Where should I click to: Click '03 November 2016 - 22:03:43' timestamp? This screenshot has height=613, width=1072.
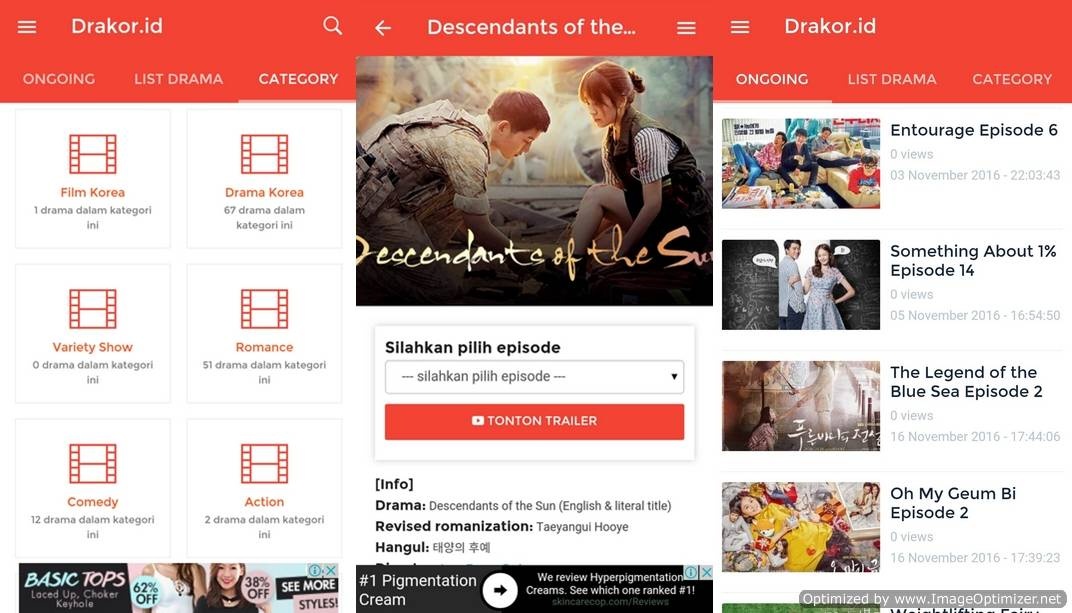tap(975, 176)
